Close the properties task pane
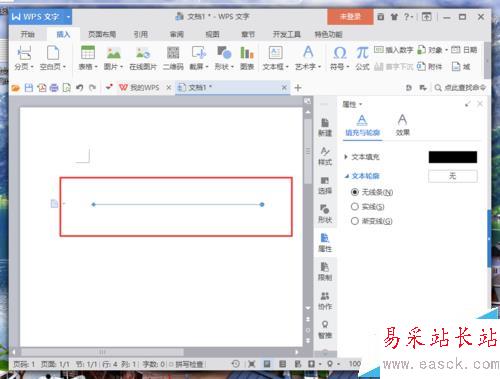Screen dimensions: 500x379 click(x=480, y=104)
